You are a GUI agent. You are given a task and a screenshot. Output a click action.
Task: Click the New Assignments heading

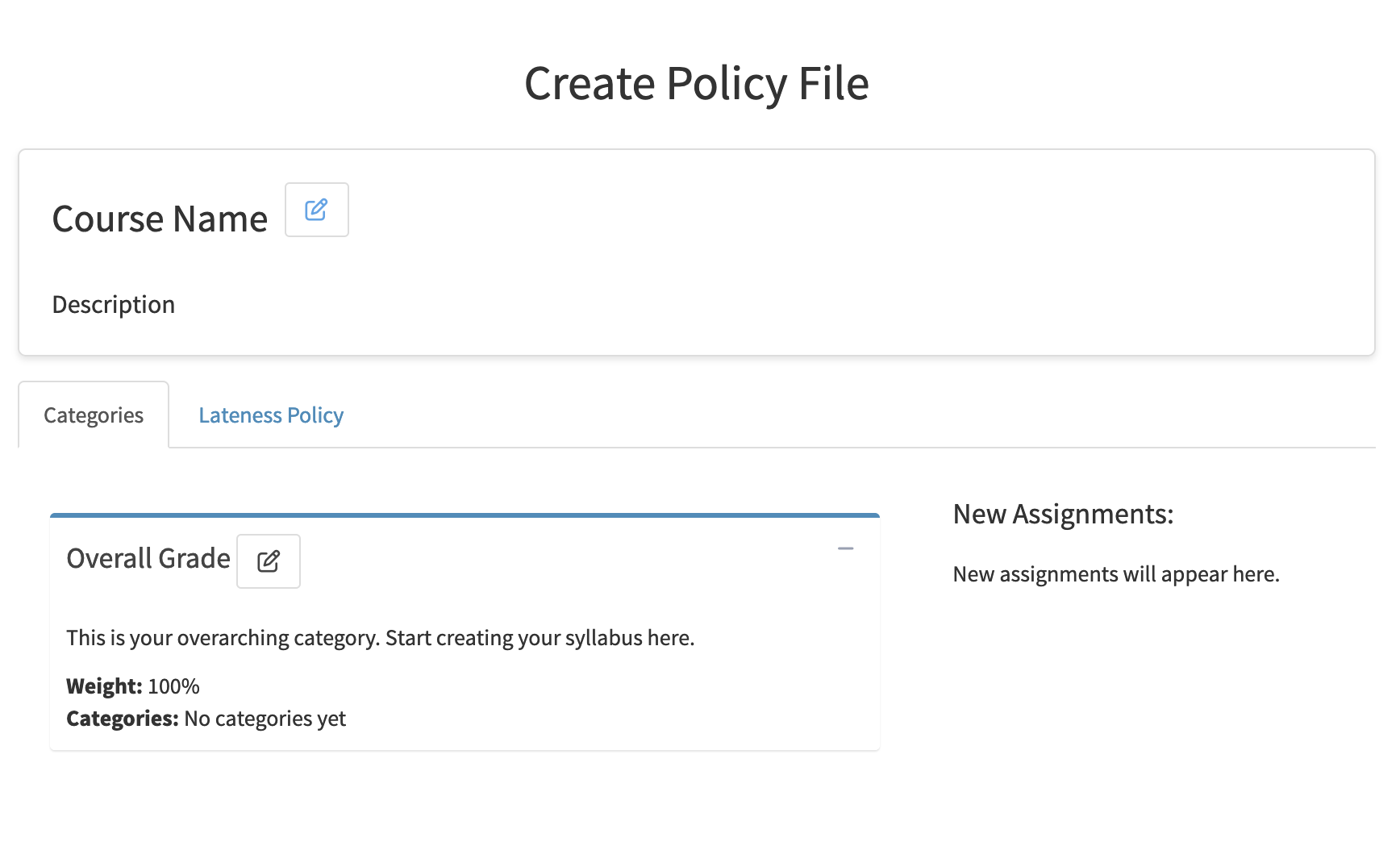pyautogui.click(x=1063, y=514)
